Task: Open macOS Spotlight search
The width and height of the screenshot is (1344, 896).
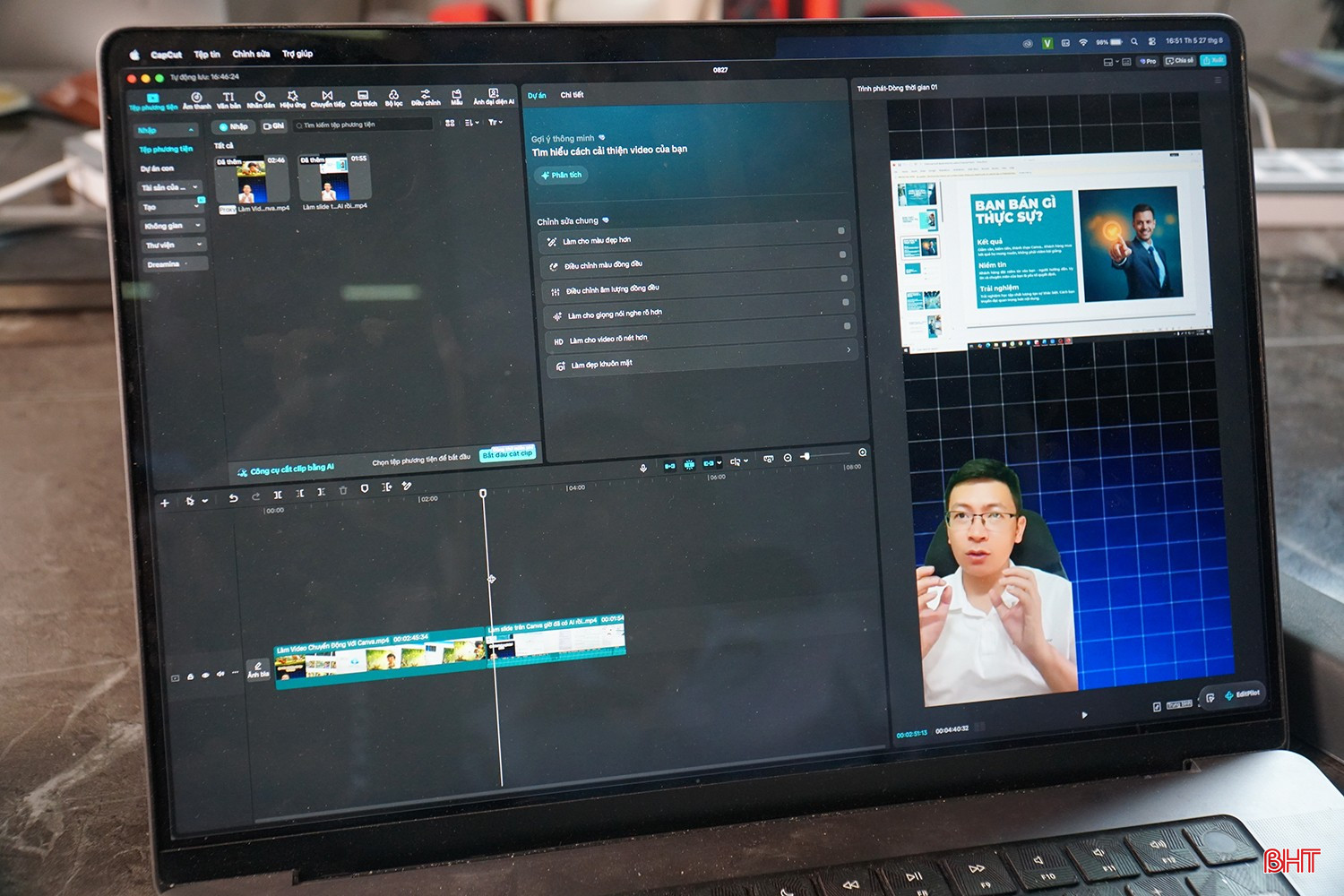Action: (x=1134, y=41)
